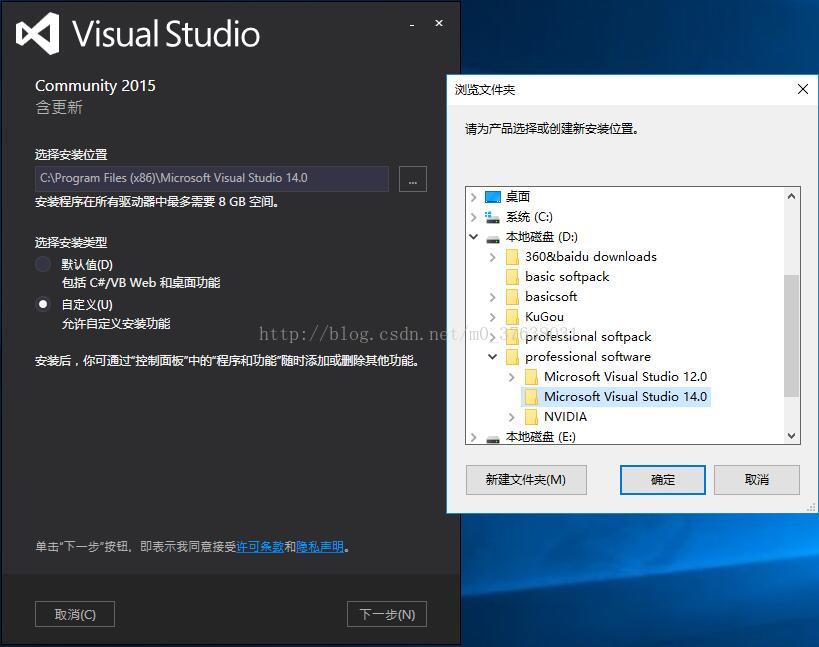Click the folder tree scroll up arrow
This screenshot has height=647, width=819.
[x=791, y=197]
